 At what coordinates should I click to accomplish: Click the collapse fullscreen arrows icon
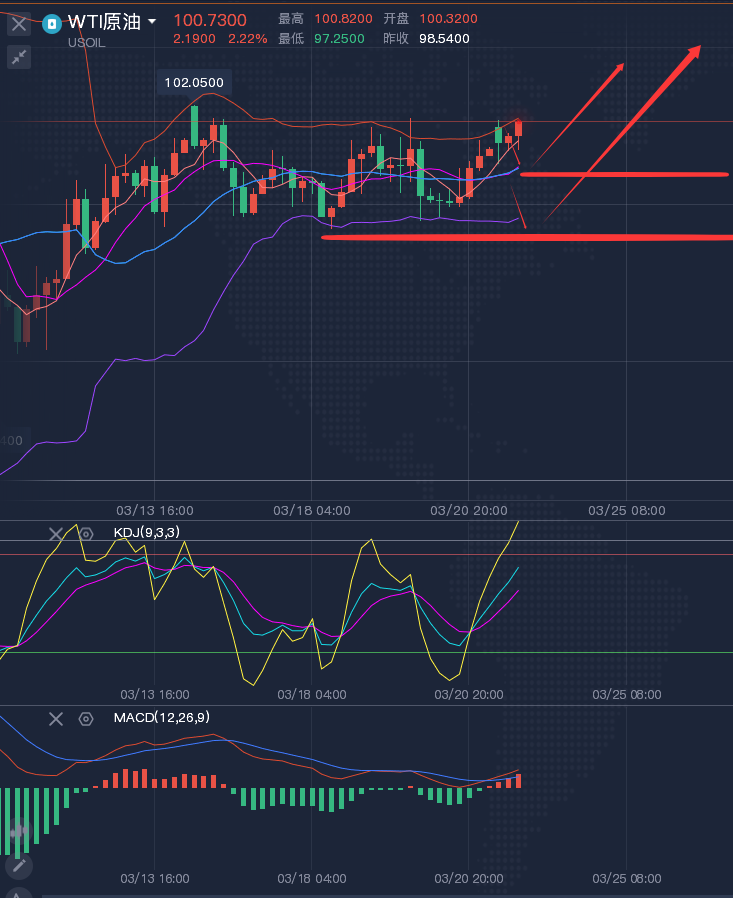pyautogui.click(x=19, y=57)
